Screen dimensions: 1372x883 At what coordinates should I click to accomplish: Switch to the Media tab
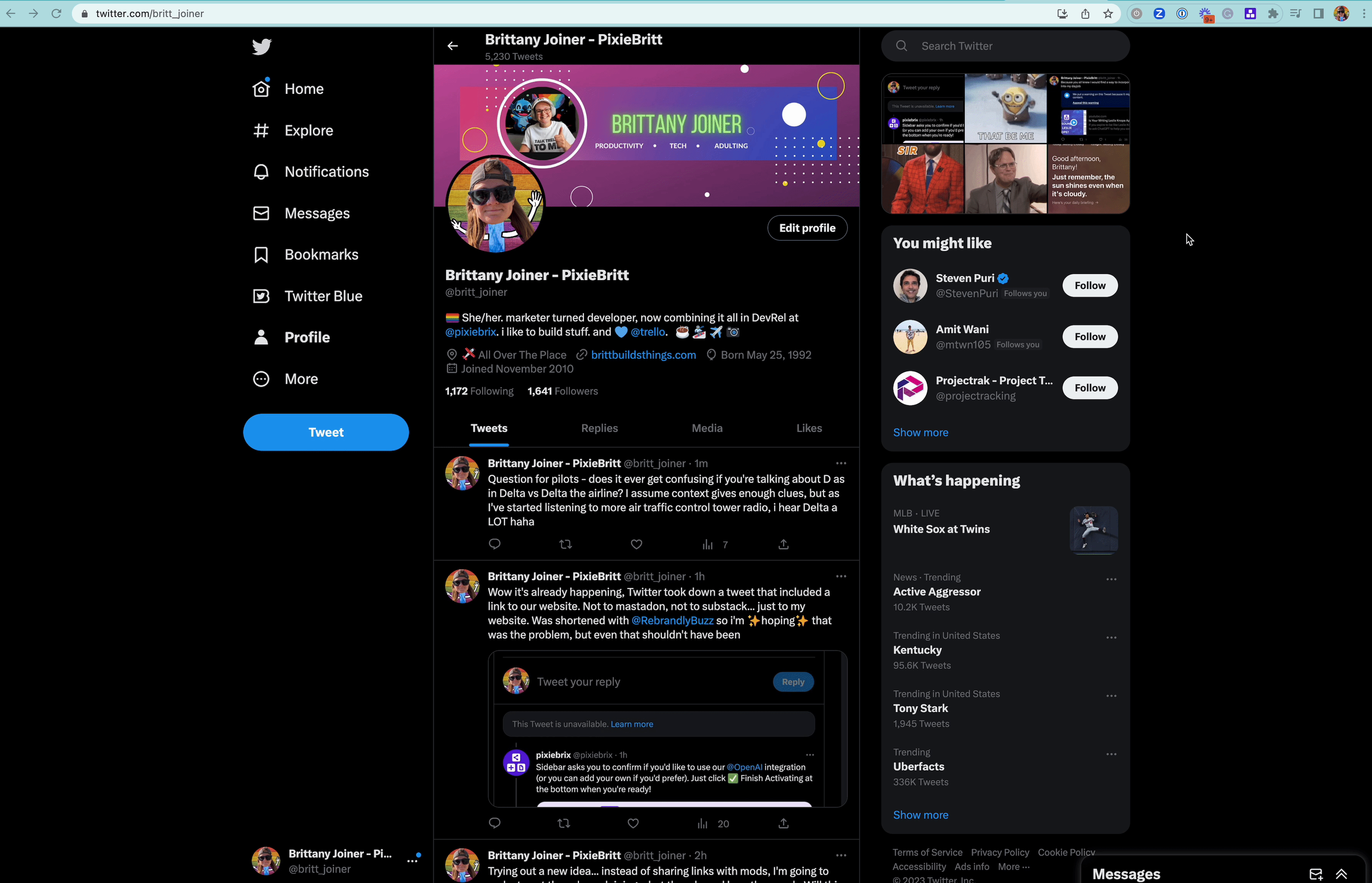[x=707, y=428]
